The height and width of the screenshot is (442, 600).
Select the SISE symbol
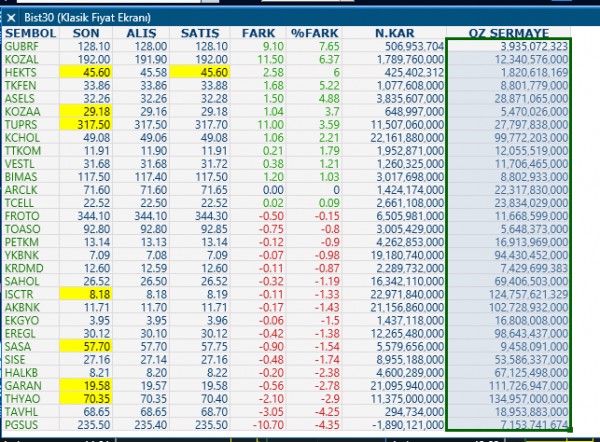(15, 359)
